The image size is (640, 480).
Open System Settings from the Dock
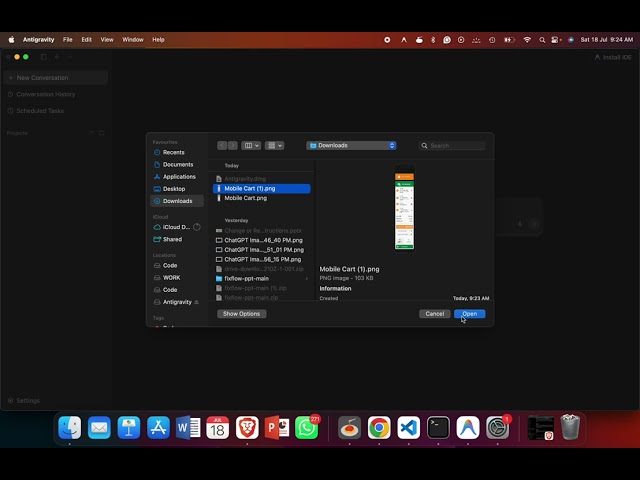click(x=498, y=428)
